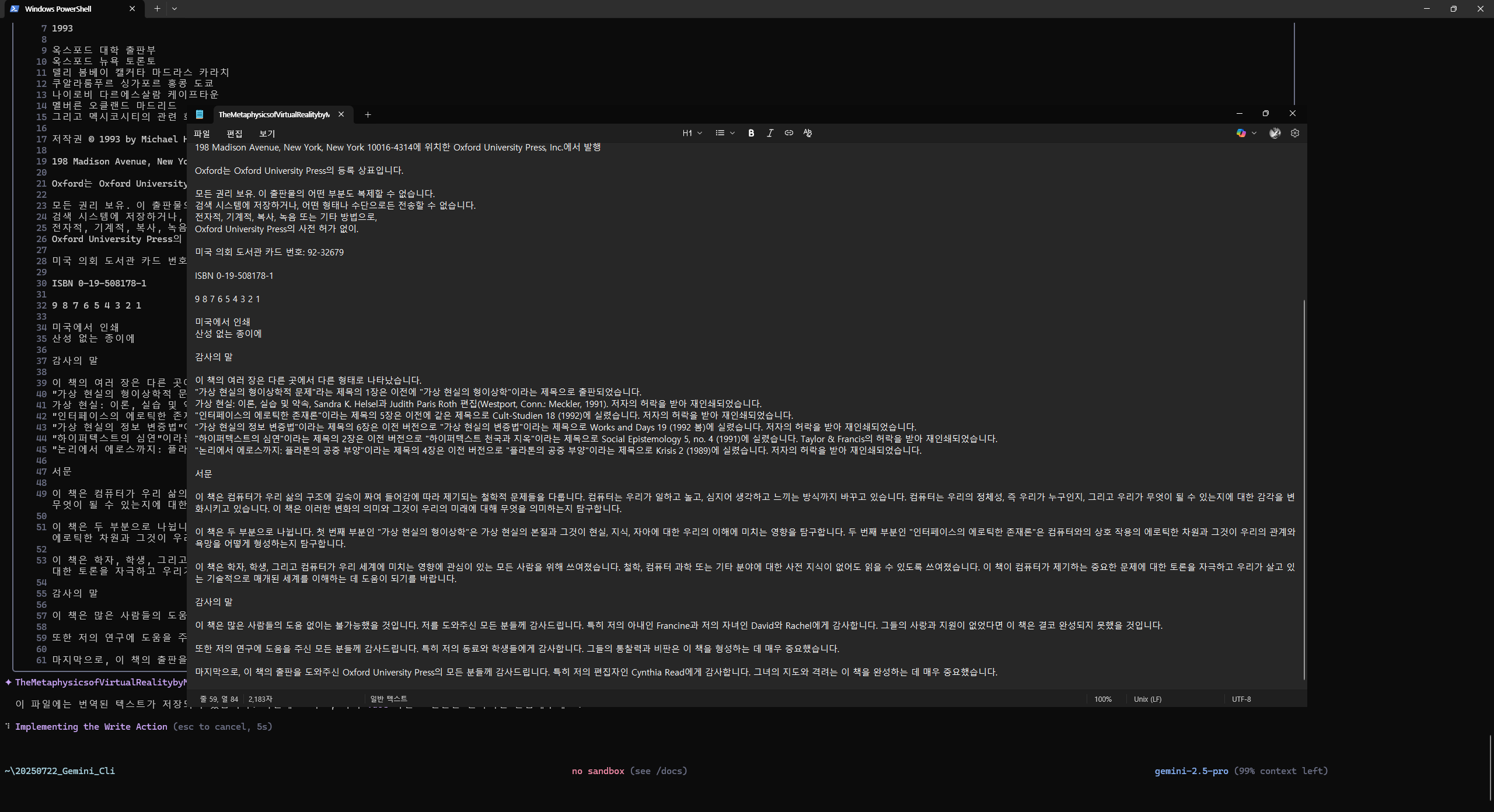This screenshot has height=812, width=1494.
Task: Click the Notepad vertical scrollbar thumb
Action: [x=1304, y=489]
